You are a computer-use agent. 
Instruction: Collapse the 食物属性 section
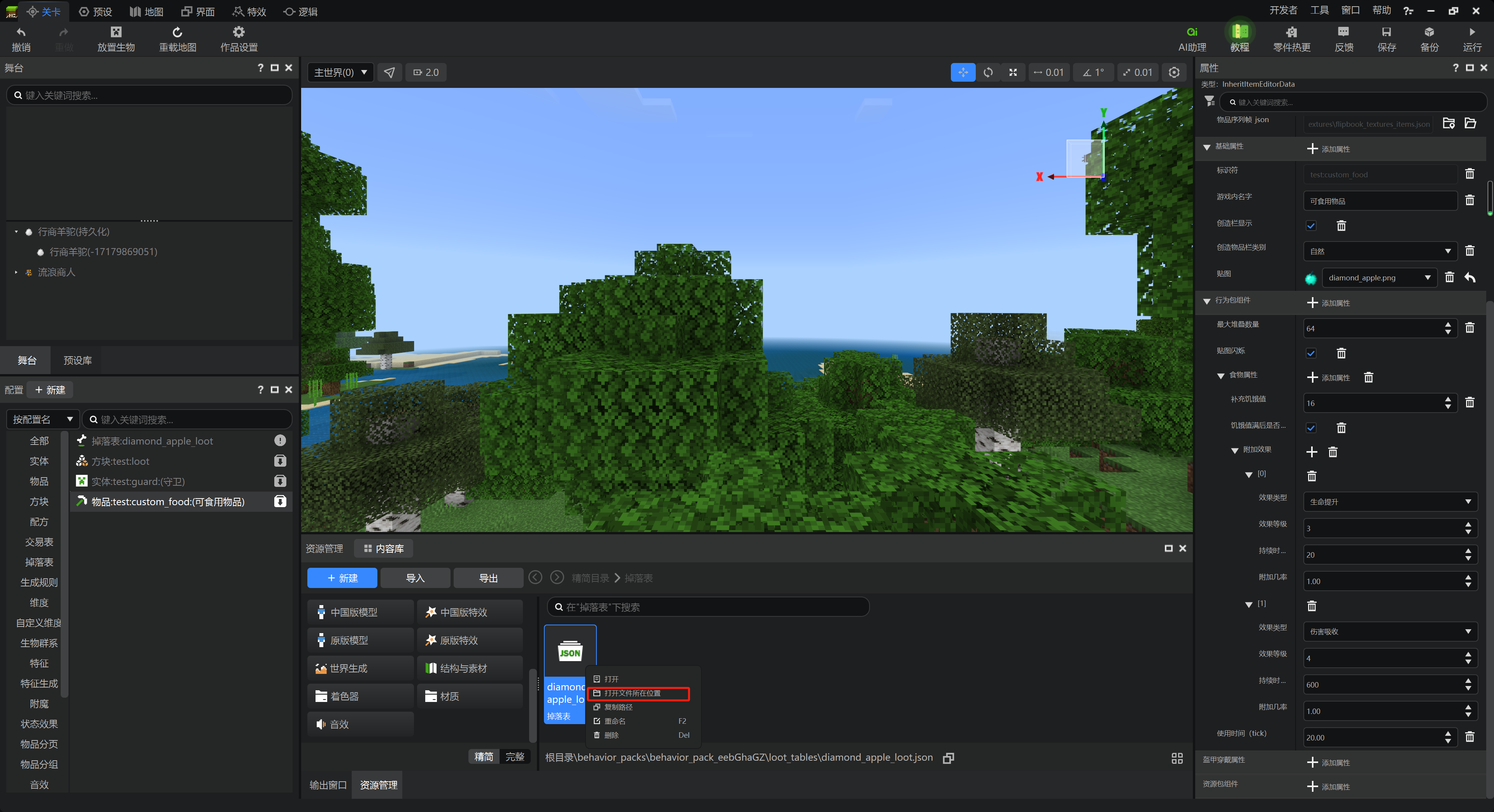point(1220,376)
